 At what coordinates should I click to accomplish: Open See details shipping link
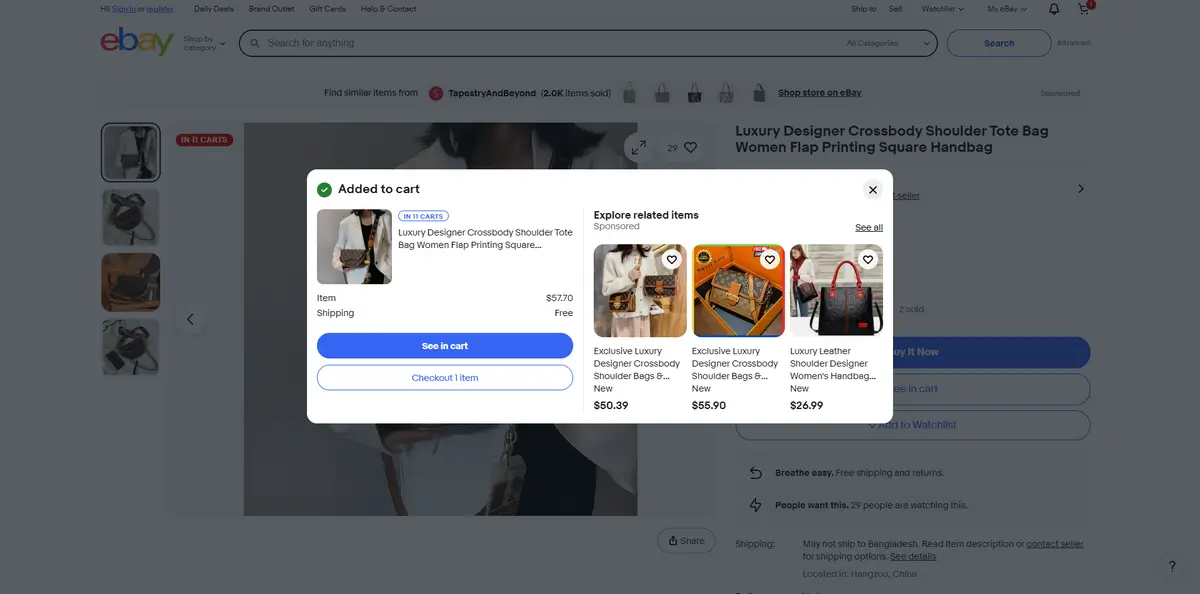pos(913,556)
